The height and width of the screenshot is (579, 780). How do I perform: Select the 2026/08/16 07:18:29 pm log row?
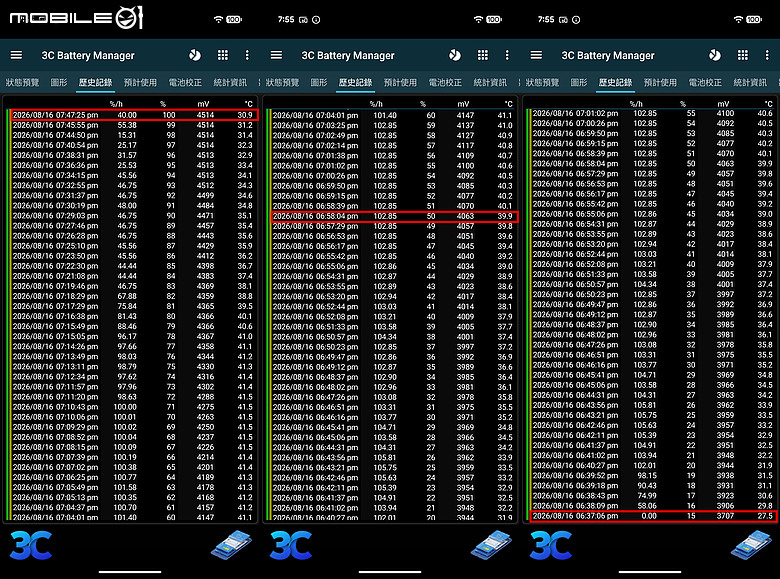coord(133,296)
